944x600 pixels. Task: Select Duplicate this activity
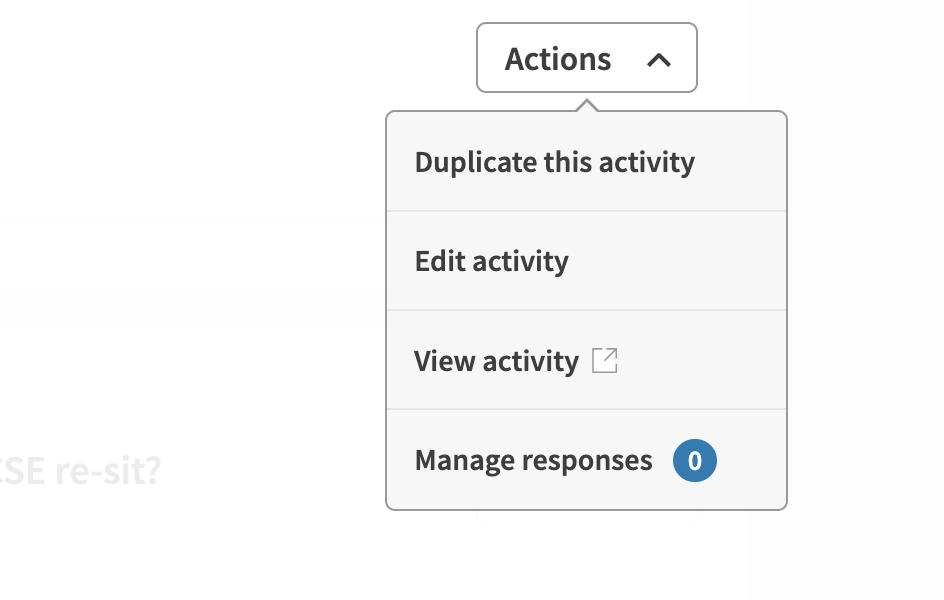click(x=554, y=162)
